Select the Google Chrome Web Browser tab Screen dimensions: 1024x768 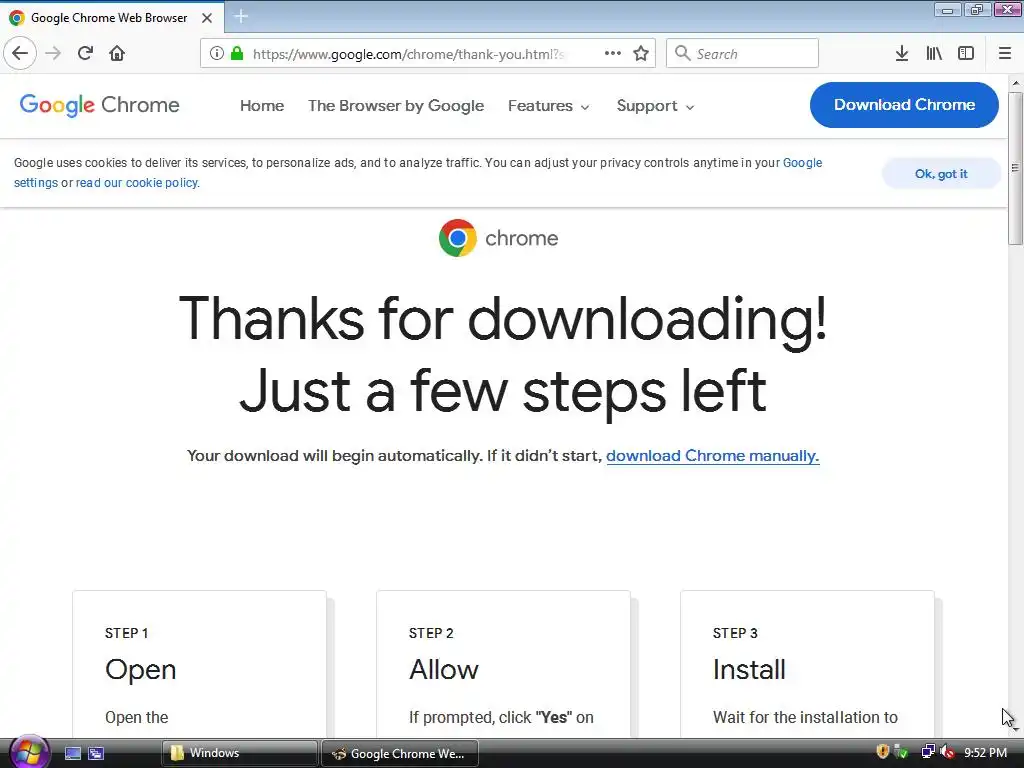[111, 18]
